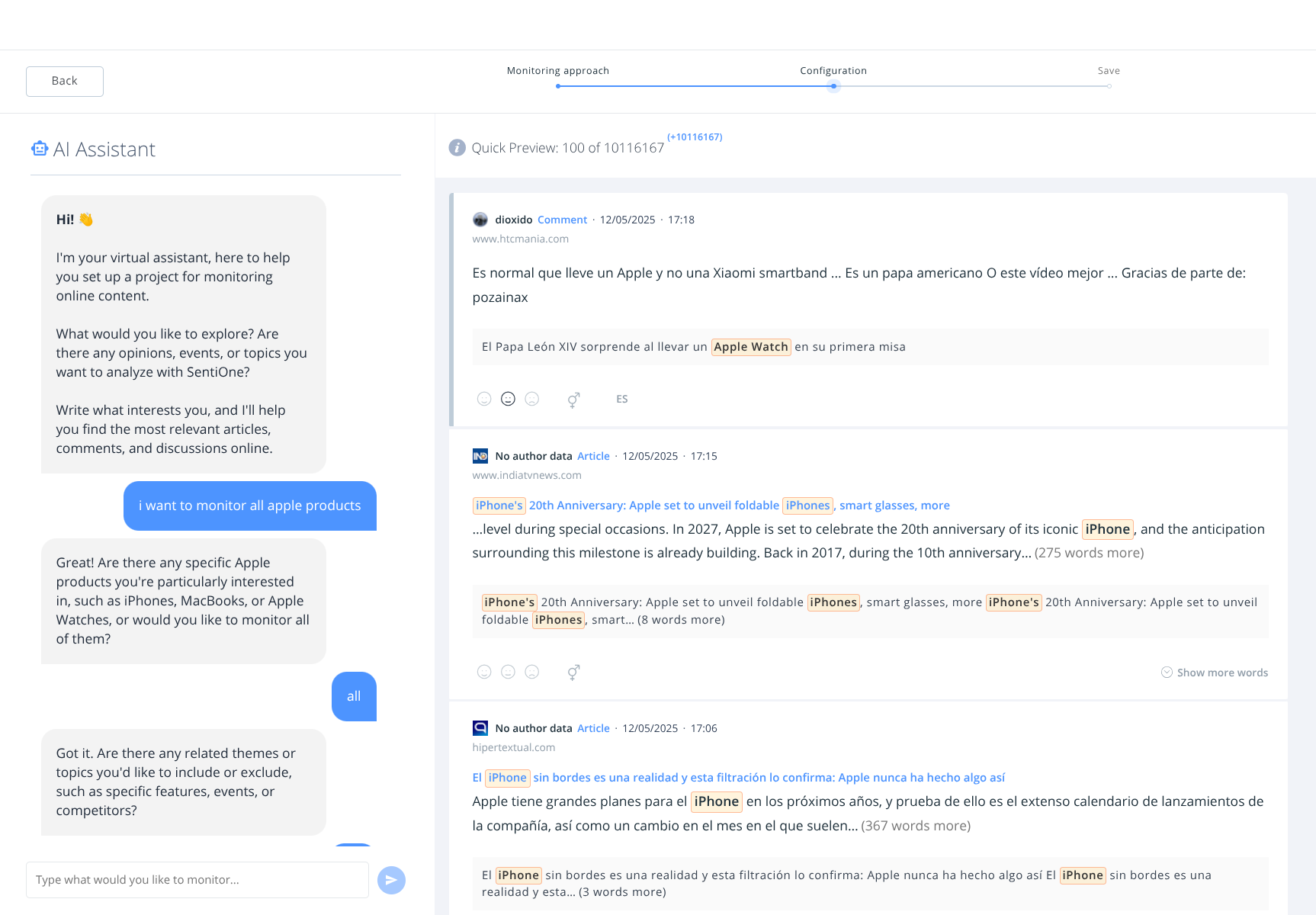Click www.indiatvnews.com source text
This screenshot has width=1316, height=915.
point(527,475)
